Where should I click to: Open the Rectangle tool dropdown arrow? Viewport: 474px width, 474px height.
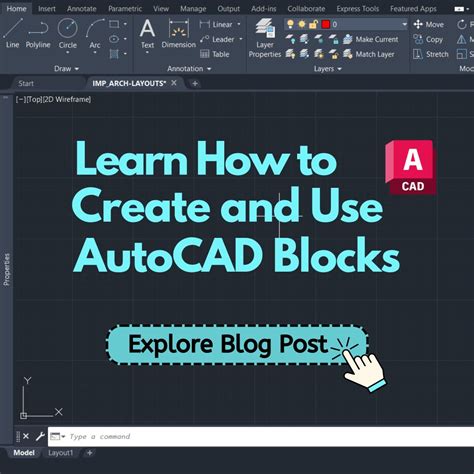click(x=125, y=24)
